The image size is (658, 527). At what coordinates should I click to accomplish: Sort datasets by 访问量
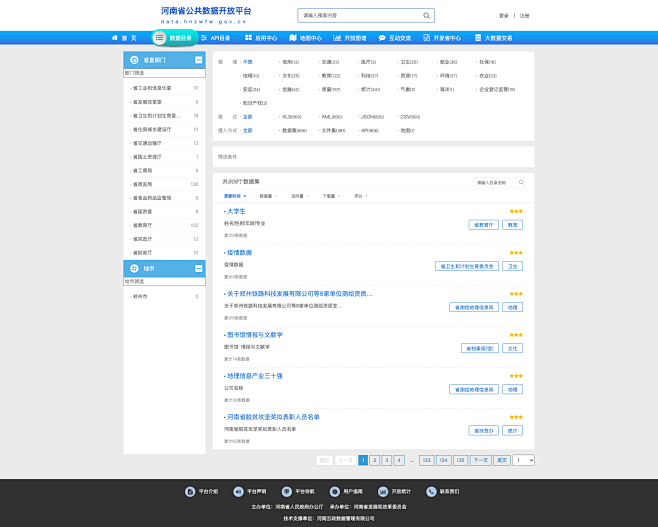click(300, 196)
